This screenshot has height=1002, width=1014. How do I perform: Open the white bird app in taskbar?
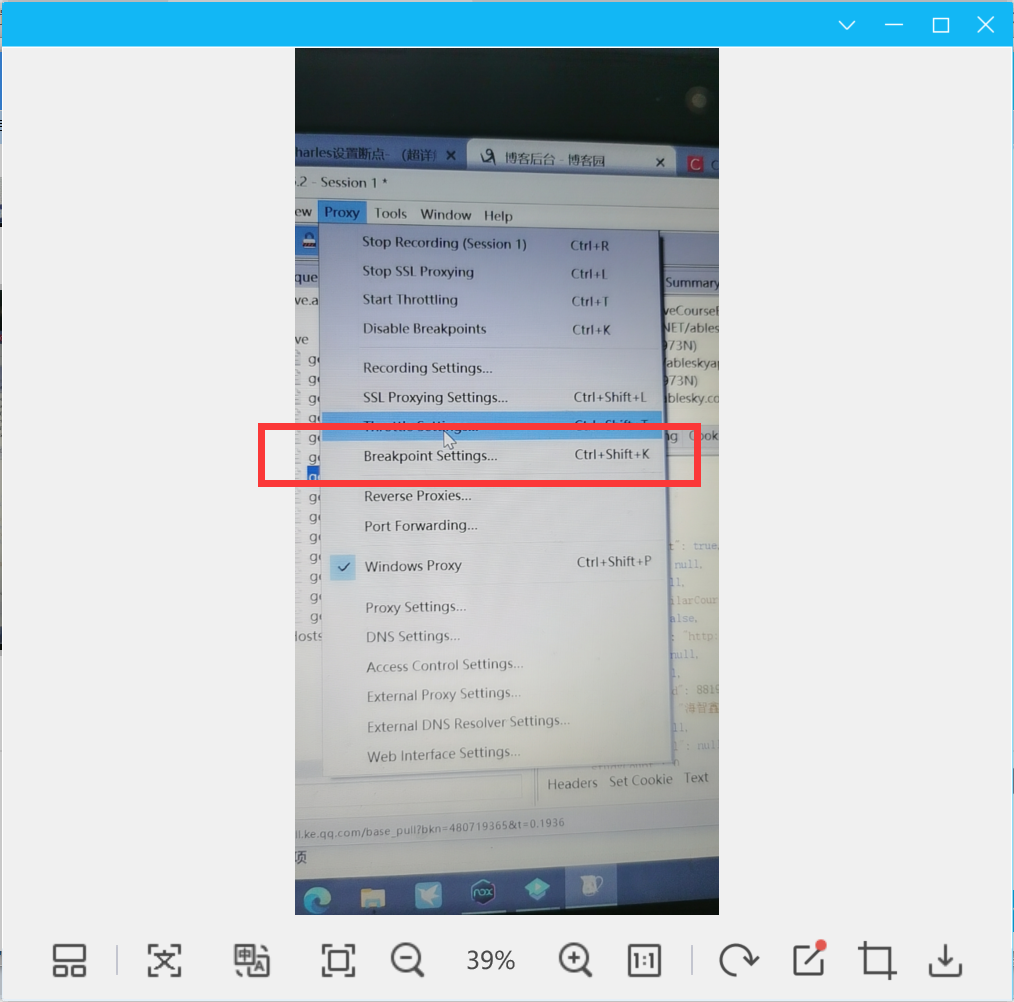pyautogui.click(x=428, y=895)
